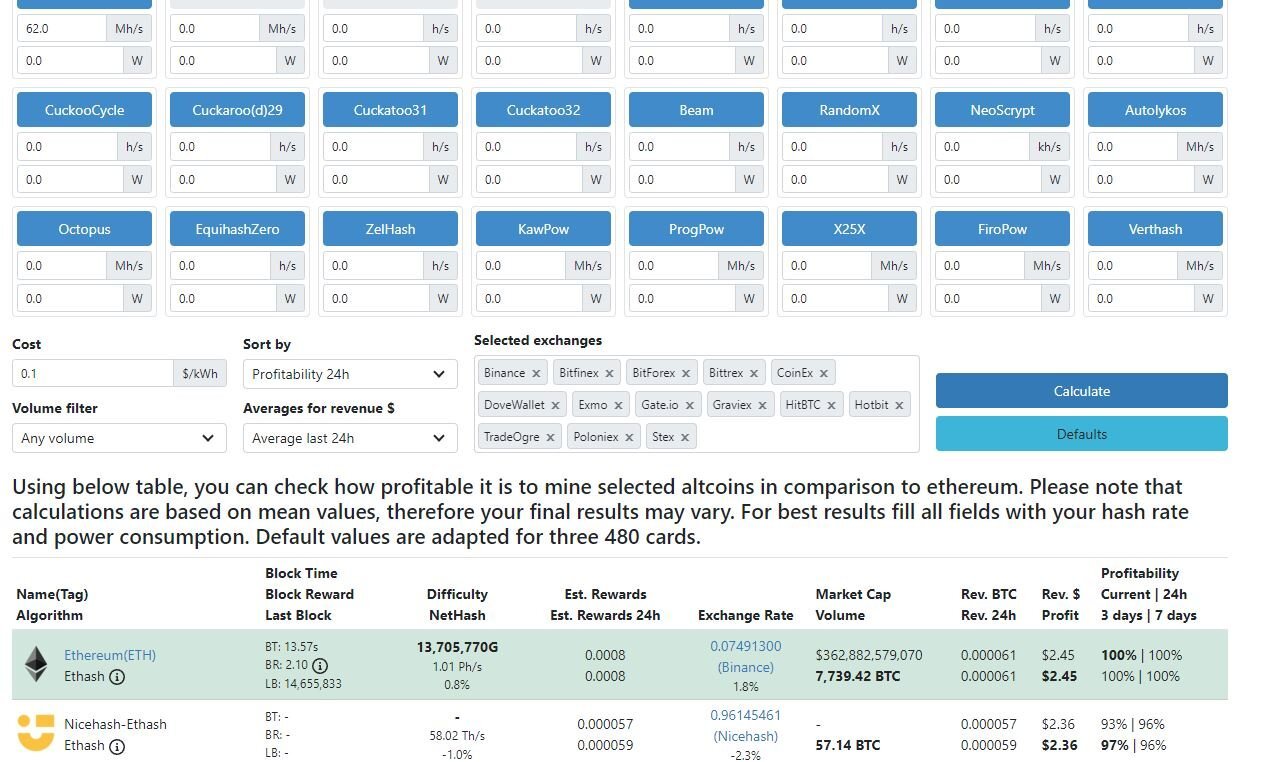Toggle the Beam algorithm

click(x=696, y=110)
